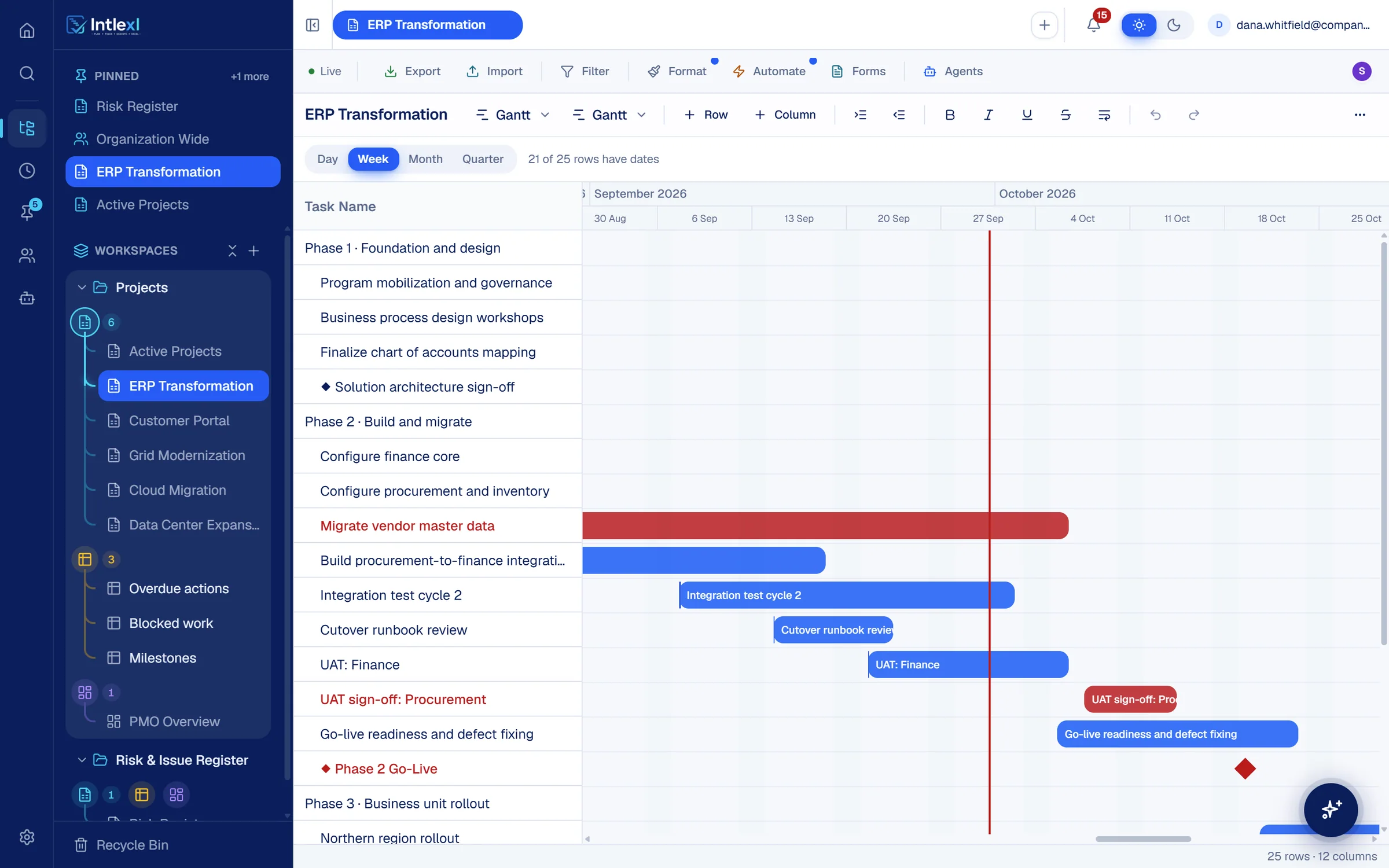Add a new Column
The width and height of the screenshot is (1389, 868).
click(785, 115)
